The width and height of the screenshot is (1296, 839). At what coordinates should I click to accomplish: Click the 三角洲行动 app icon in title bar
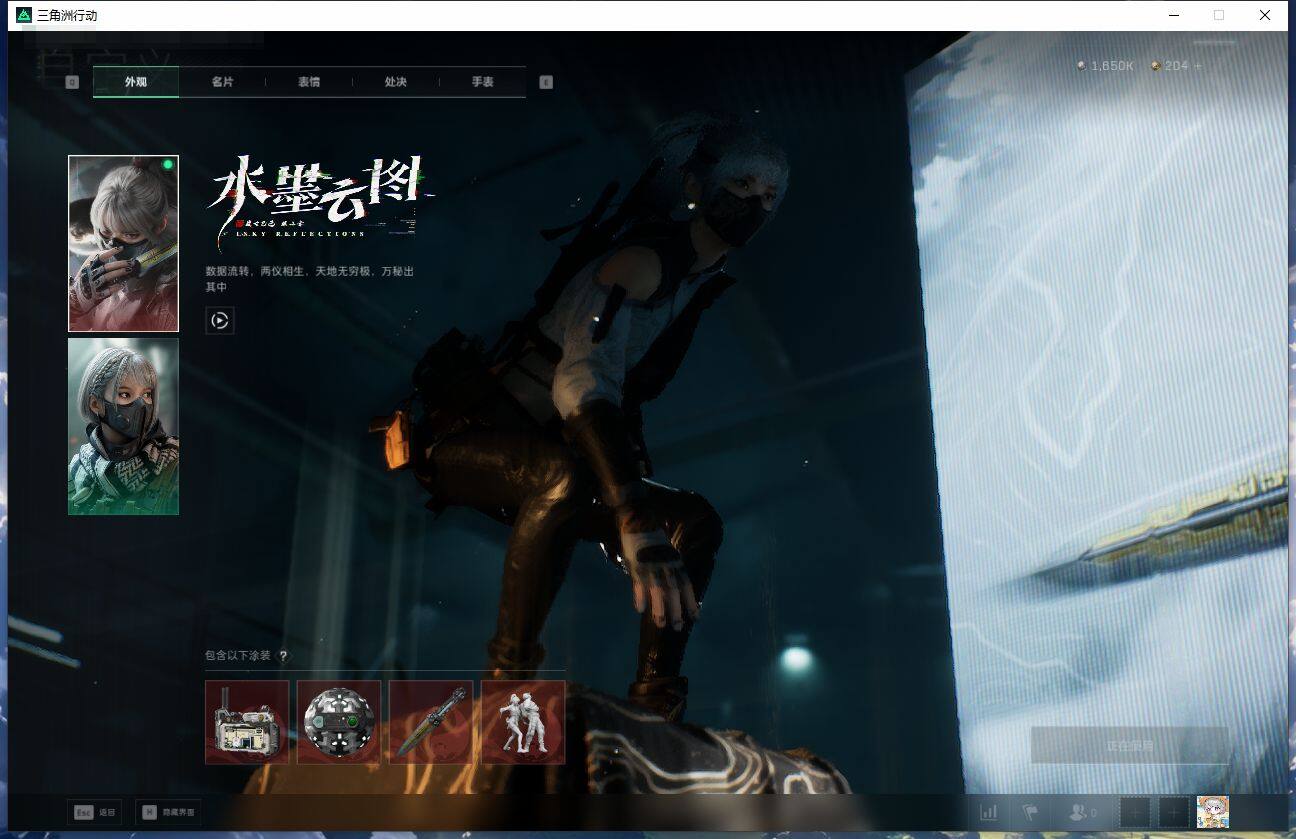coord(24,15)
